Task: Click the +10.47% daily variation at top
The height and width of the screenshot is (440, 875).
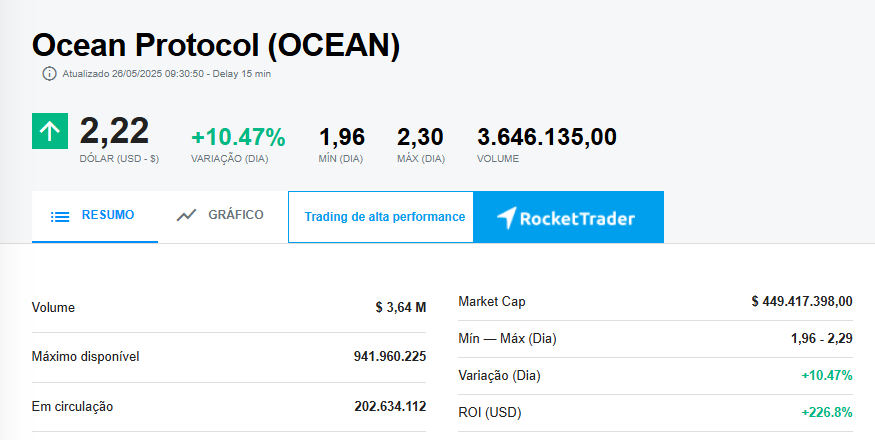Action: click(x=238, y=137)
